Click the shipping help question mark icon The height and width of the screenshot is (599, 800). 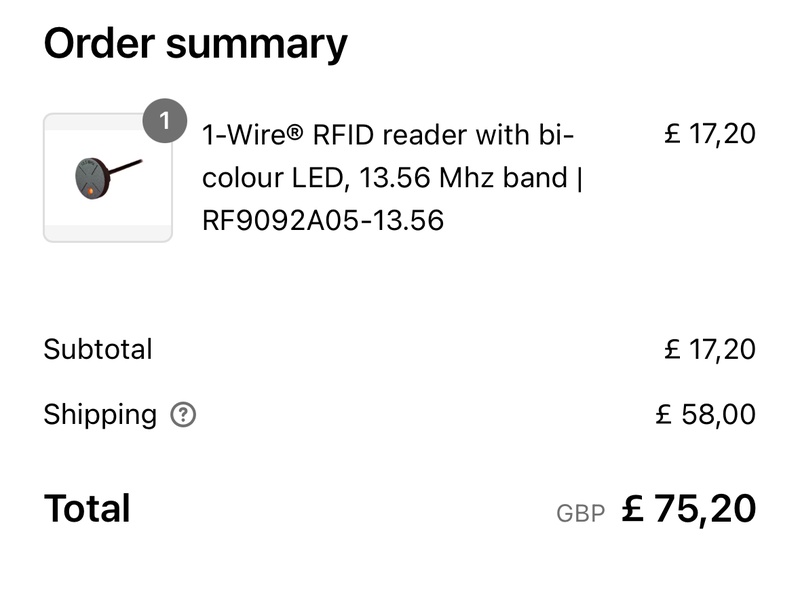pos(183,414)
